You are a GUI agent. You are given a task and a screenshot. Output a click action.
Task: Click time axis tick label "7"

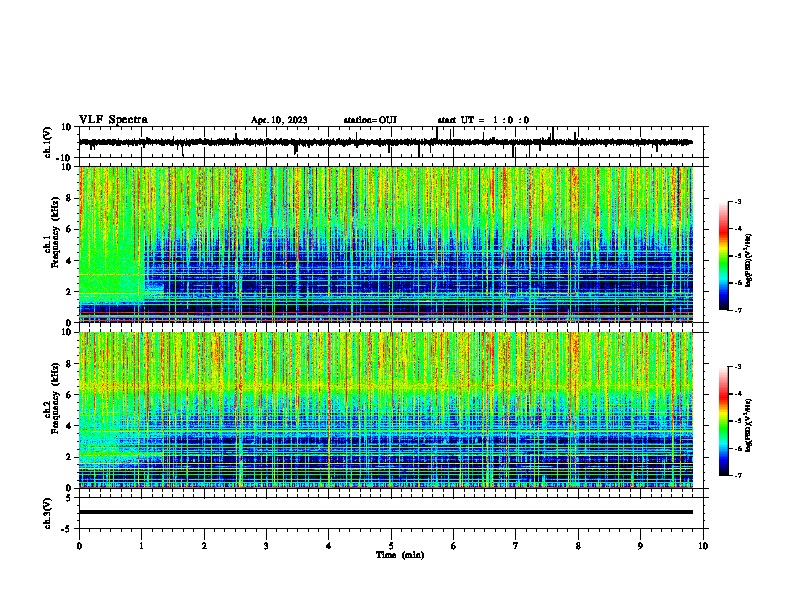pyautogui.click(x=516, y=546)
